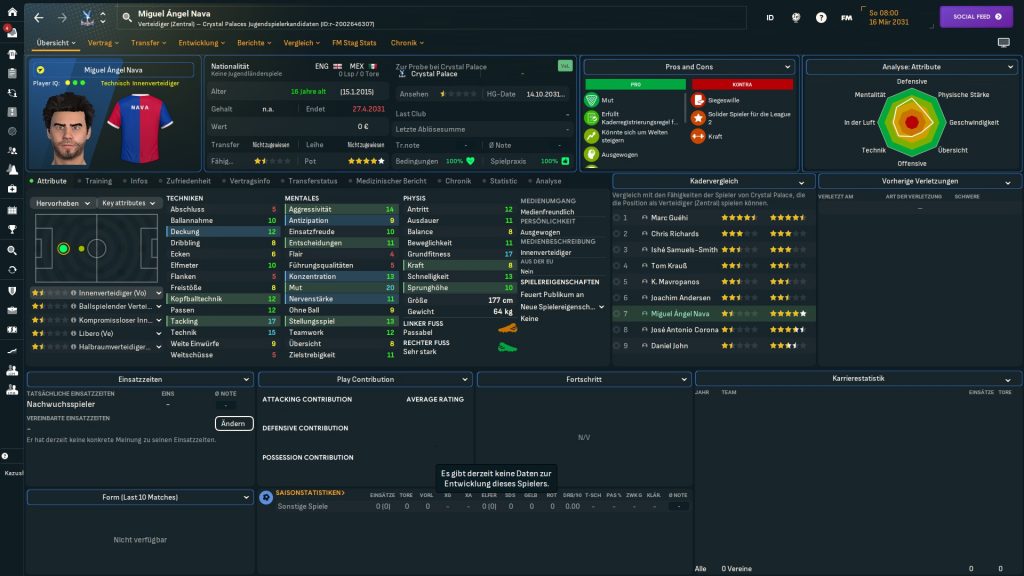Select the radio button beside Tom Krauß

click(617, 265)
